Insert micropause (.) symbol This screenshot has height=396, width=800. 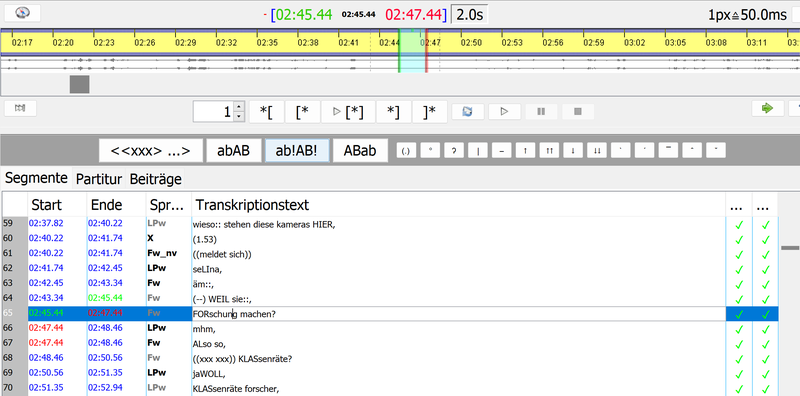(406, 151)
